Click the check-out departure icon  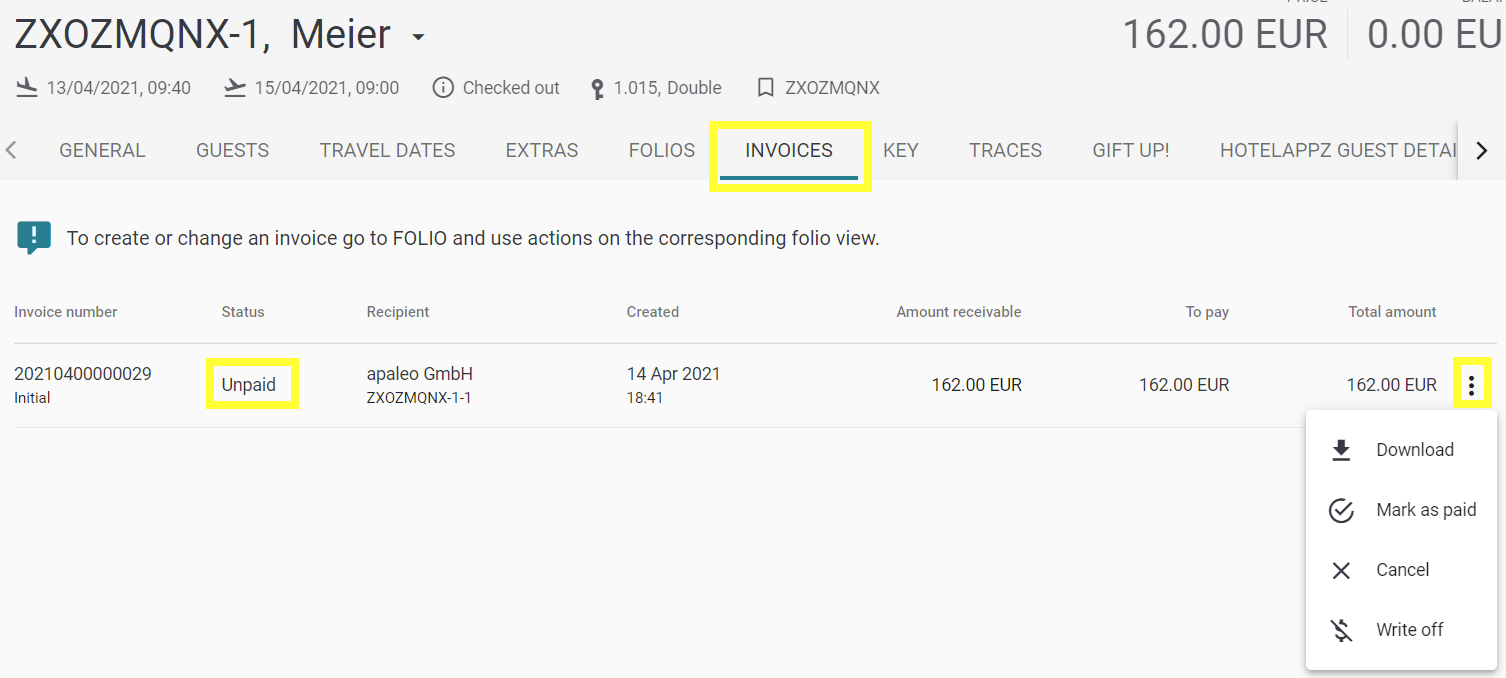235,87
